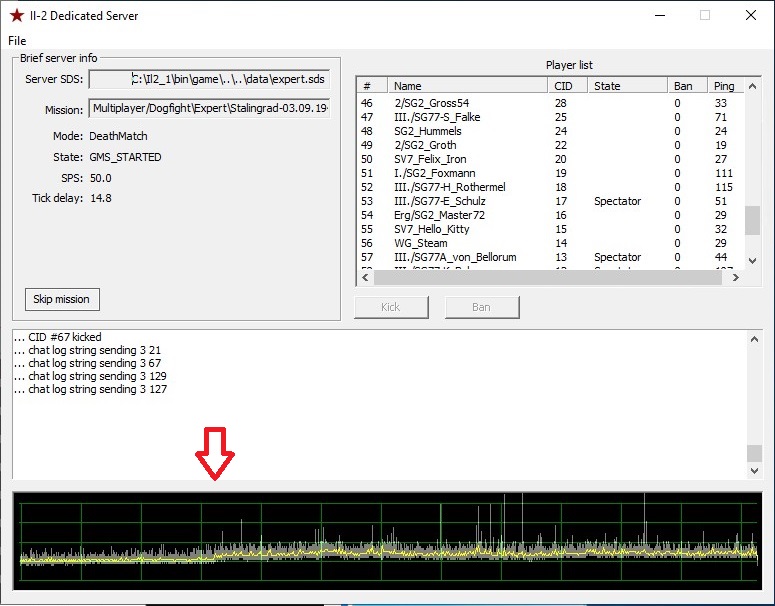Screen dimensions: 775x606
Task: Sort player list by Ping column header
Action: [x=724, y=86]
